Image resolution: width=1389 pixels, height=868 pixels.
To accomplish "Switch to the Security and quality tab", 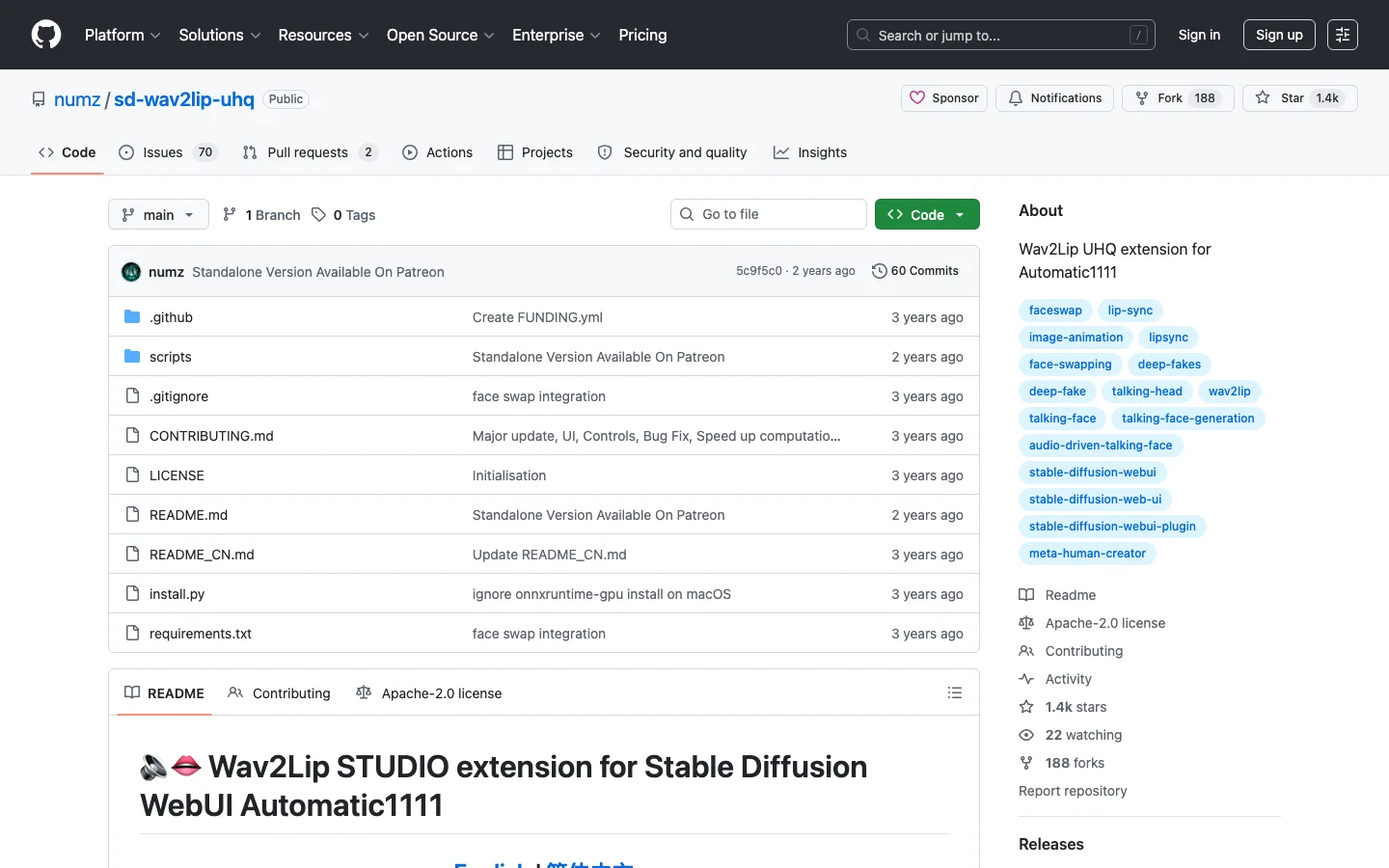I will point(672,152).
